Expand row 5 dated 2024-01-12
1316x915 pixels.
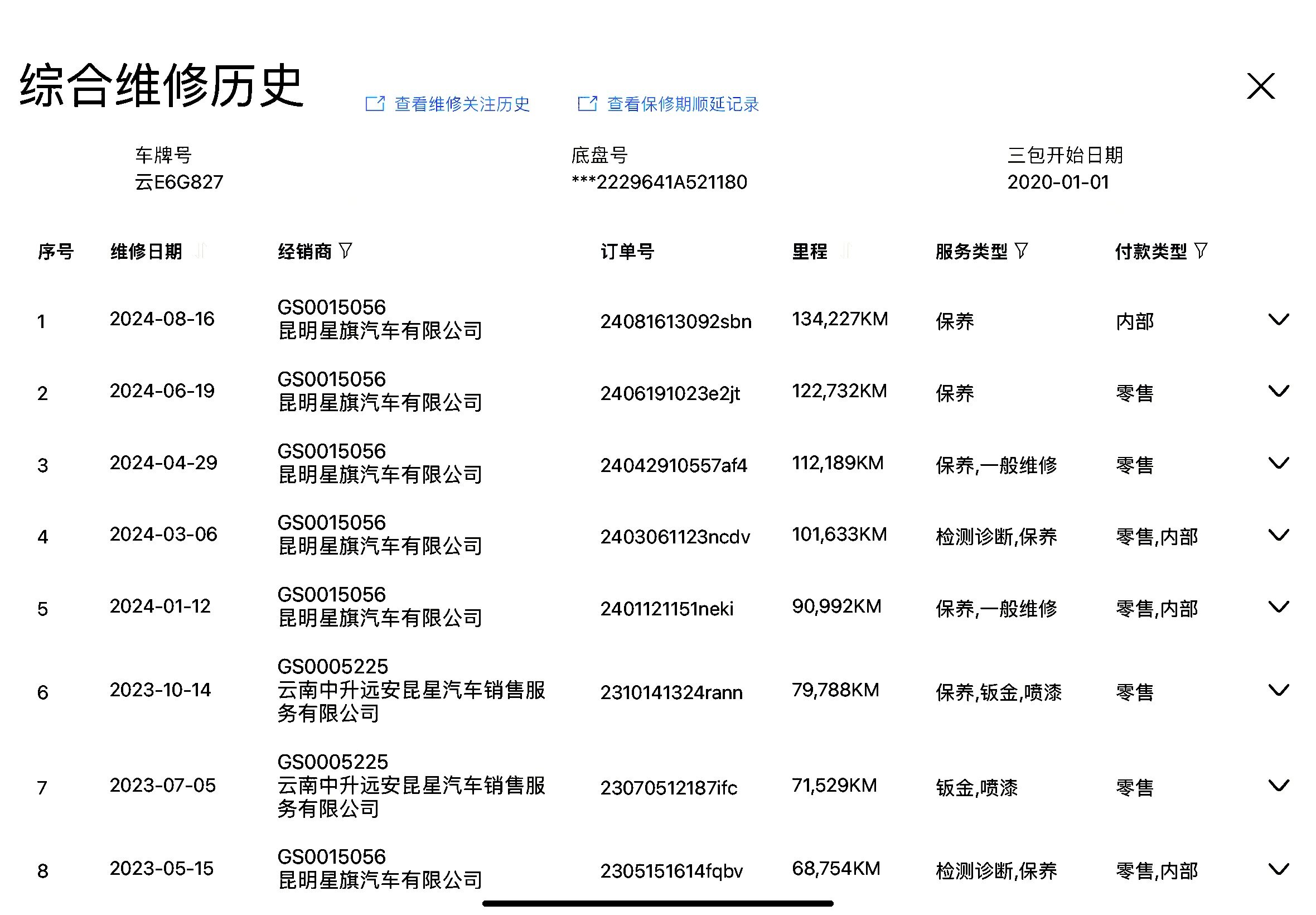click(x=1278, y=606)
